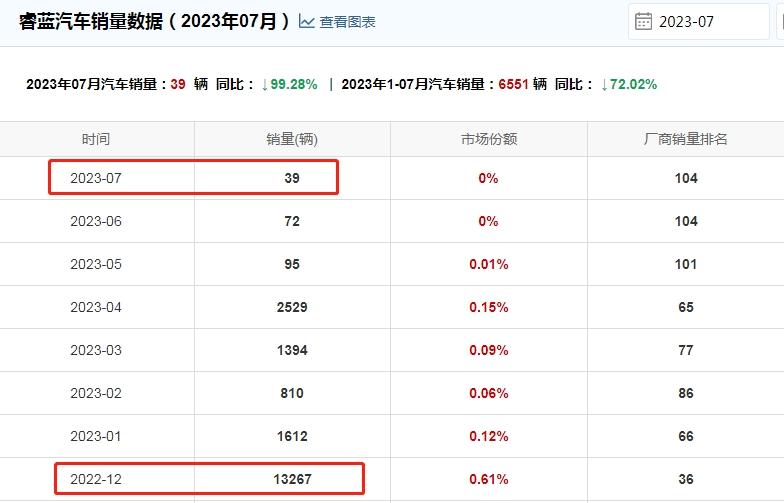Screen dimensions: 784x503
Task: Click the 2023-04 date cell
Action: (x=96, y=307)
